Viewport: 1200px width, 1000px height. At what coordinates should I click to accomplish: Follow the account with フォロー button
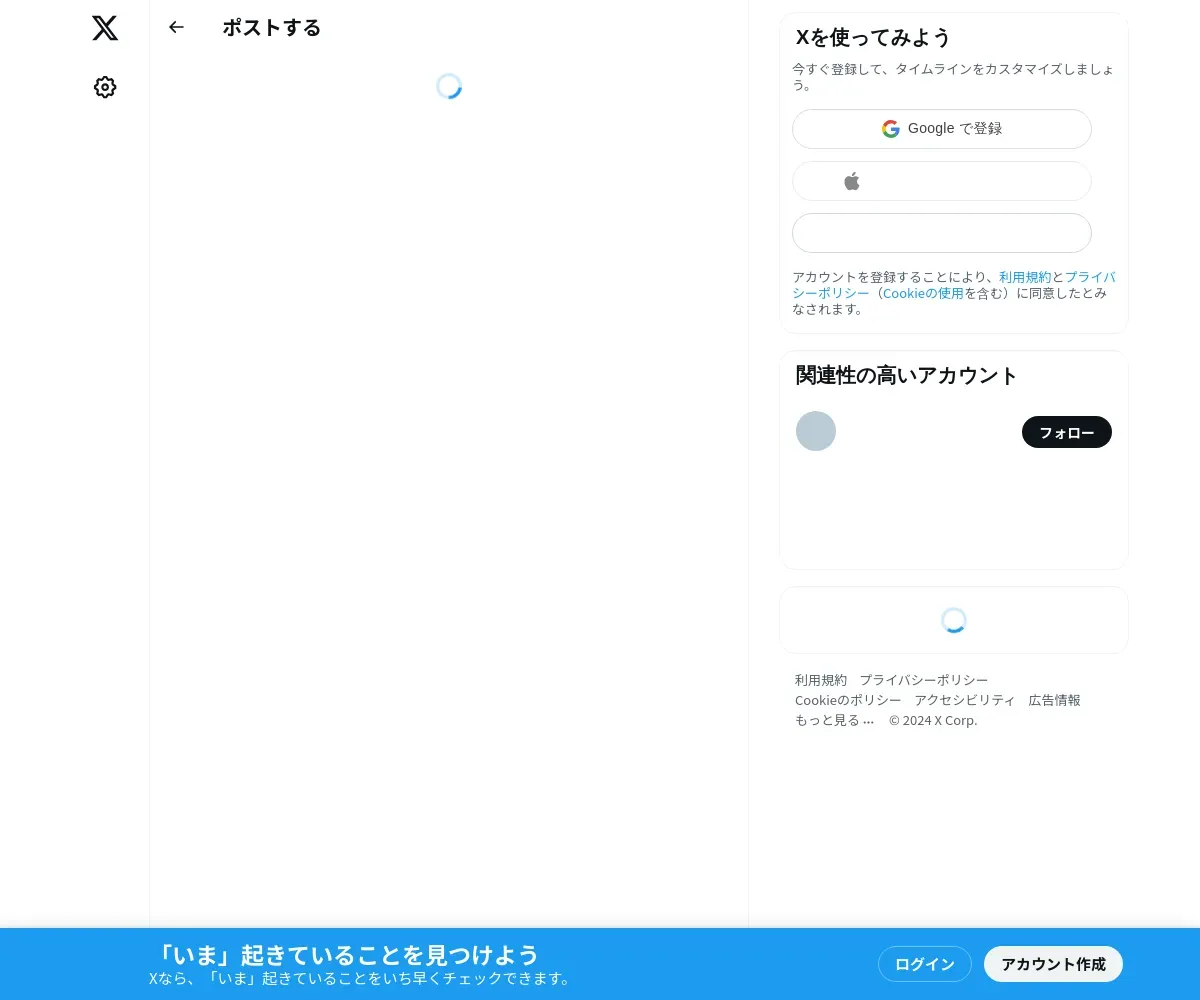[1067, 432]
